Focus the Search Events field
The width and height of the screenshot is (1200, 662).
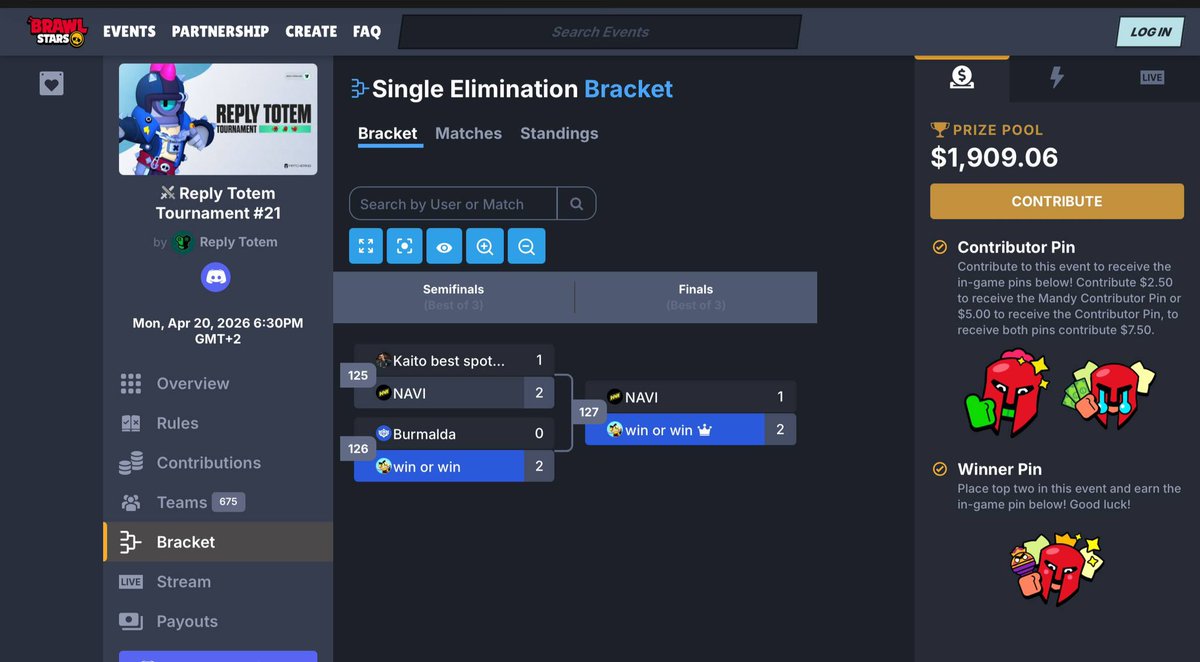pyautogui.click(x=600, y=32)
